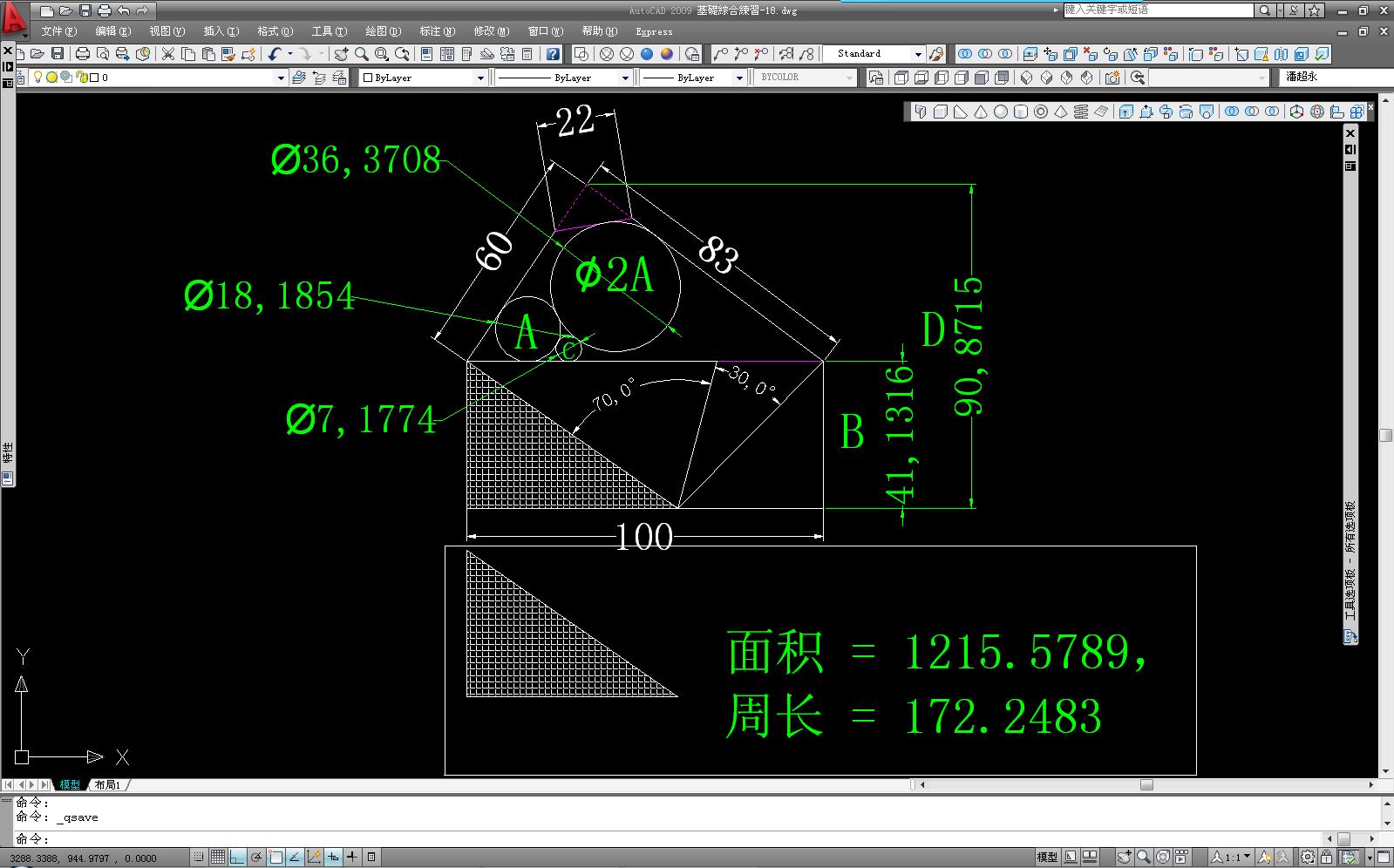Click the coordinates readout in status bar

coord(84,858)
